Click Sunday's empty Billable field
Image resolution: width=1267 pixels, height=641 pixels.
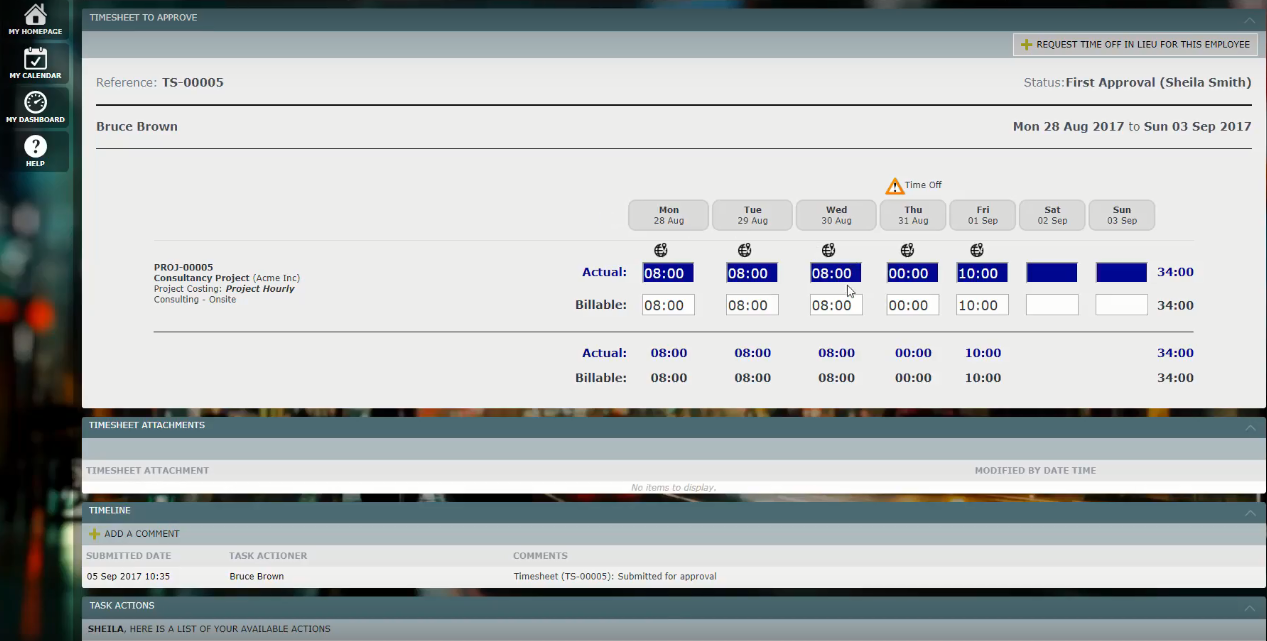1122,305
